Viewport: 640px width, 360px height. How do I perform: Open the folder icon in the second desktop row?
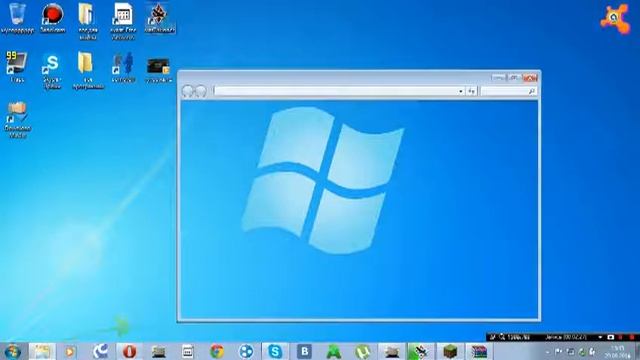click(87, 69)
